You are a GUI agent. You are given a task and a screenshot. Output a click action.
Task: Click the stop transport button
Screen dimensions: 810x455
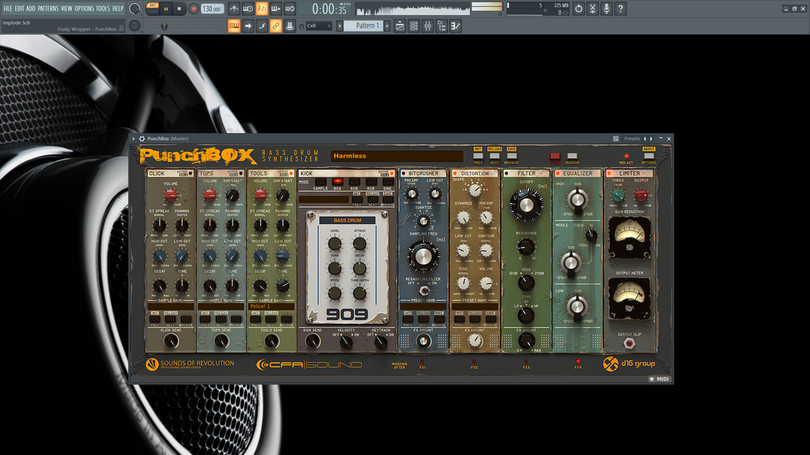pos(179,9)
